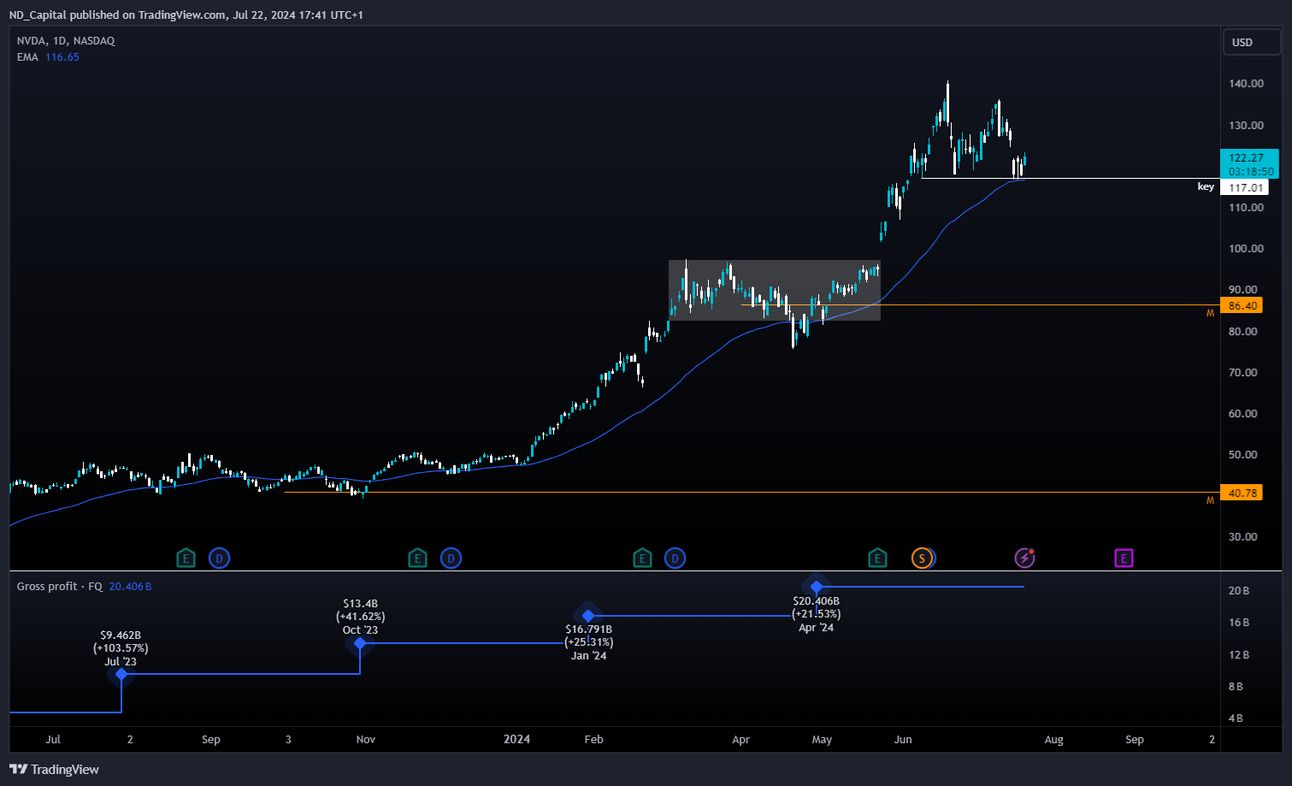Select the Jul '23 gross profit diamond marker
Viewport: 1292px width, 786px height.
(x=122, y=674)
